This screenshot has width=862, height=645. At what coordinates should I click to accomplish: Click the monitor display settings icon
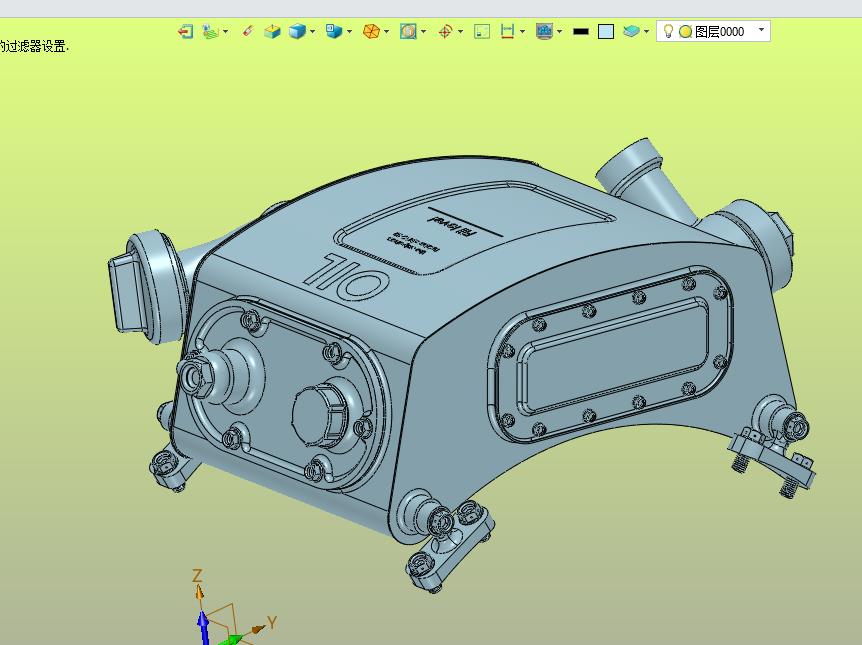(544, 31)
